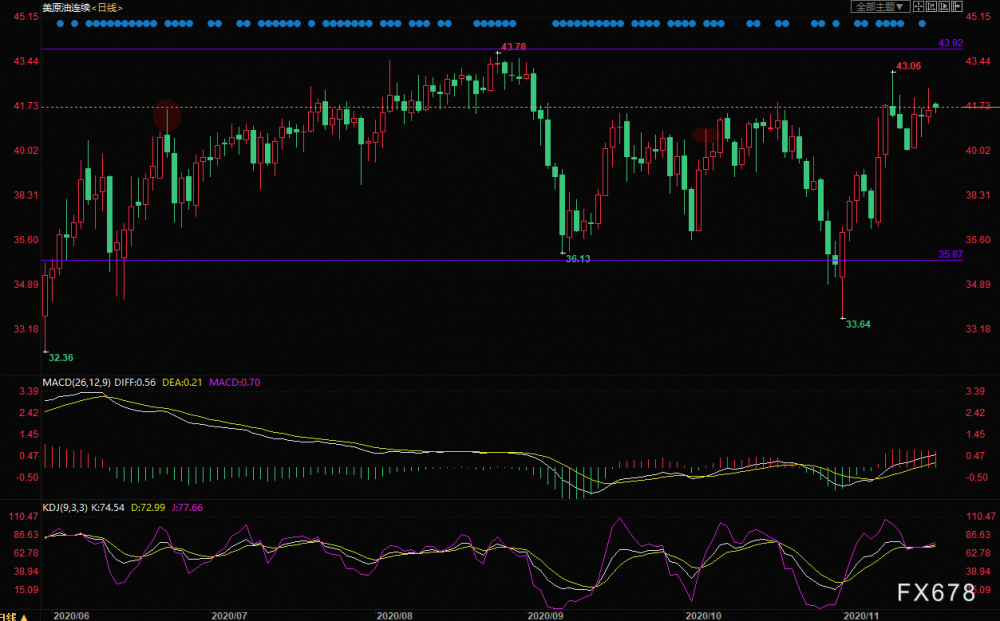The width and height of the screenshot is (1000, 621).
Task: Select the 32.36 low price label
Action: click(x=61, y=358)
